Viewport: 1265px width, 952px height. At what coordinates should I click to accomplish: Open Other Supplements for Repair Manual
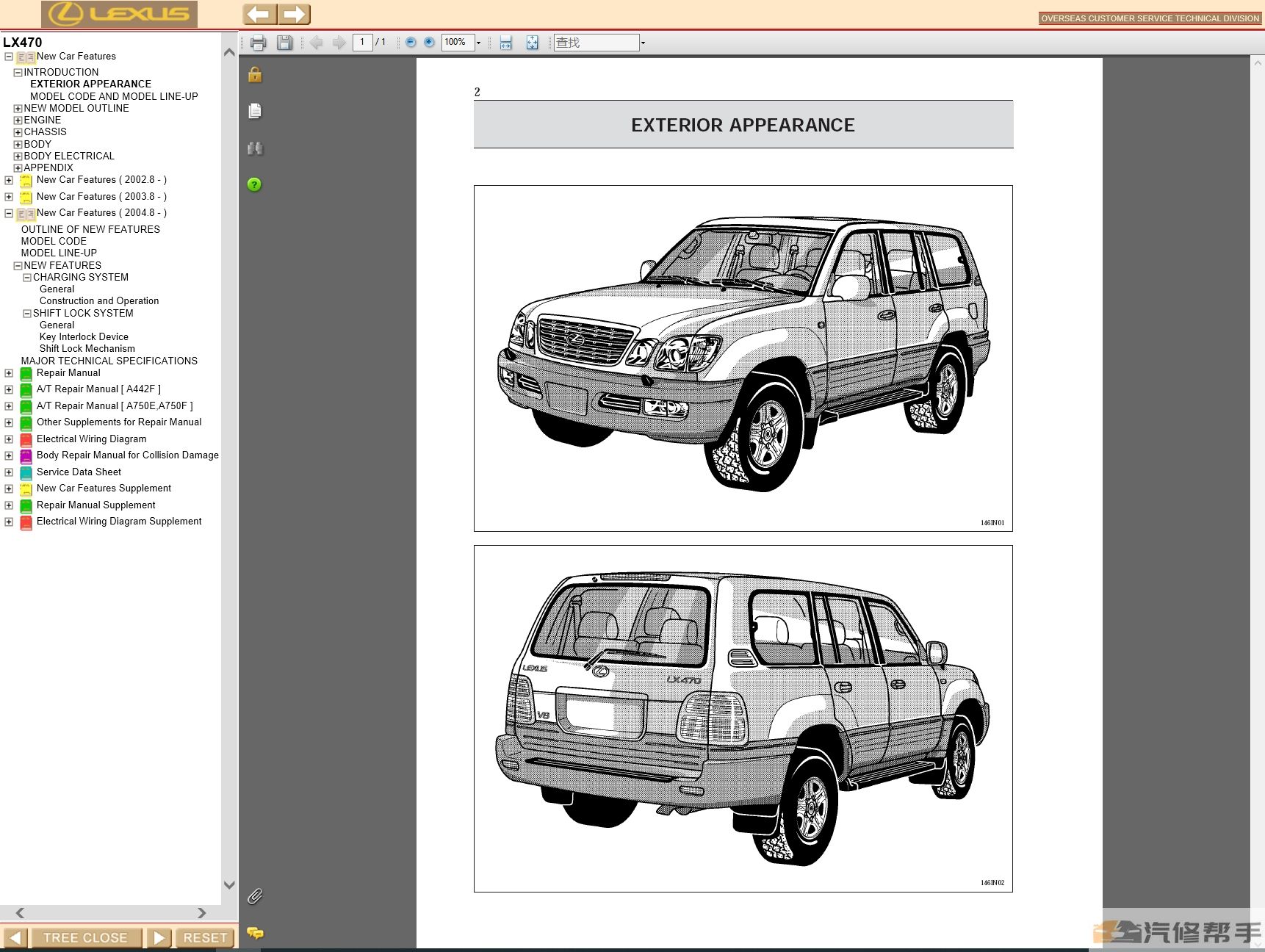click(x=119, y=422)
